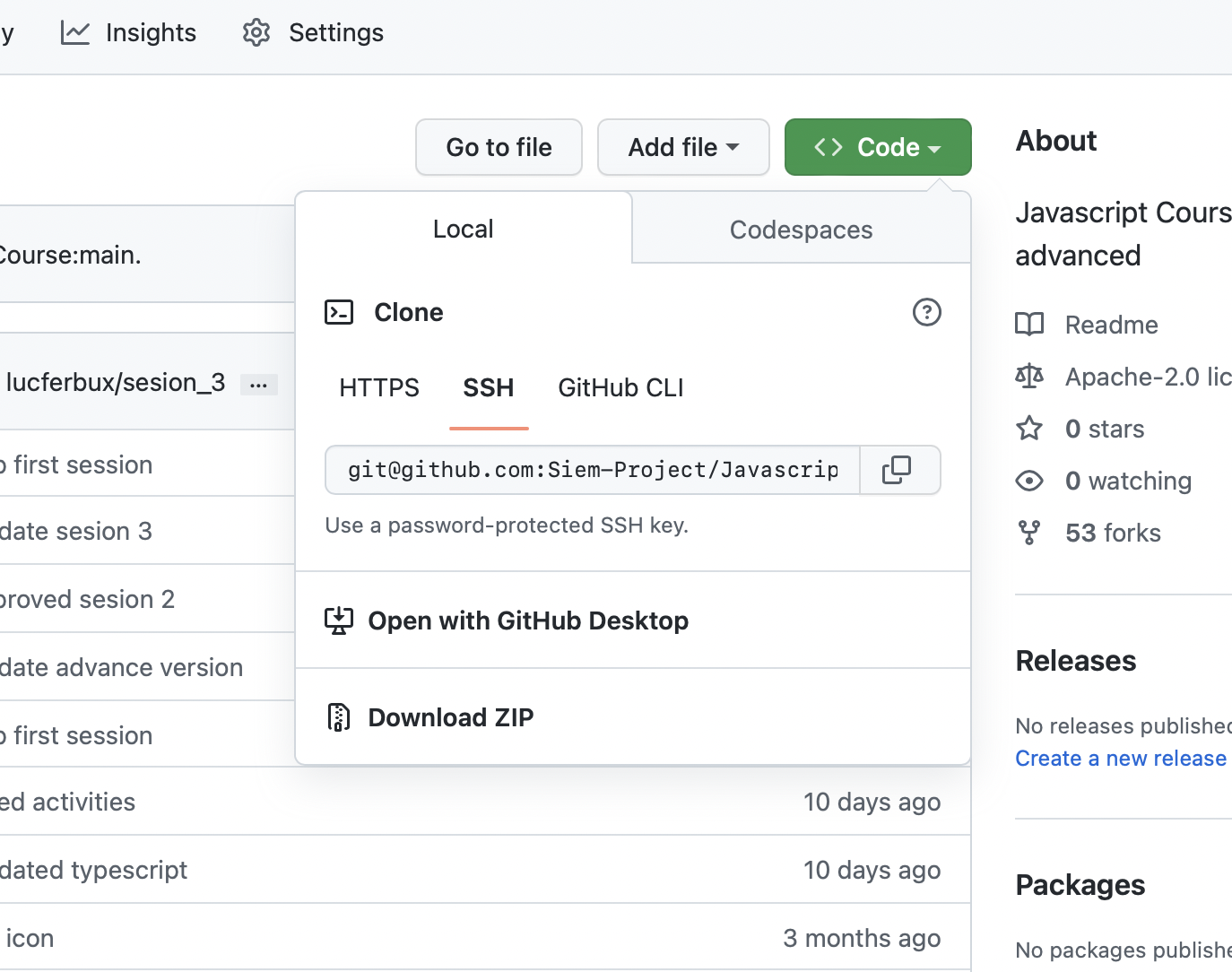
Task: Click the Open with GitHub Desktop icon
Action: 339,620
